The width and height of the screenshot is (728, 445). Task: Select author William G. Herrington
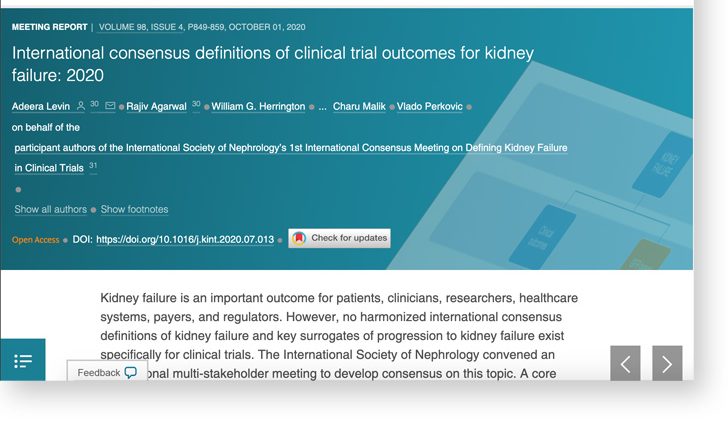(258, 107)
